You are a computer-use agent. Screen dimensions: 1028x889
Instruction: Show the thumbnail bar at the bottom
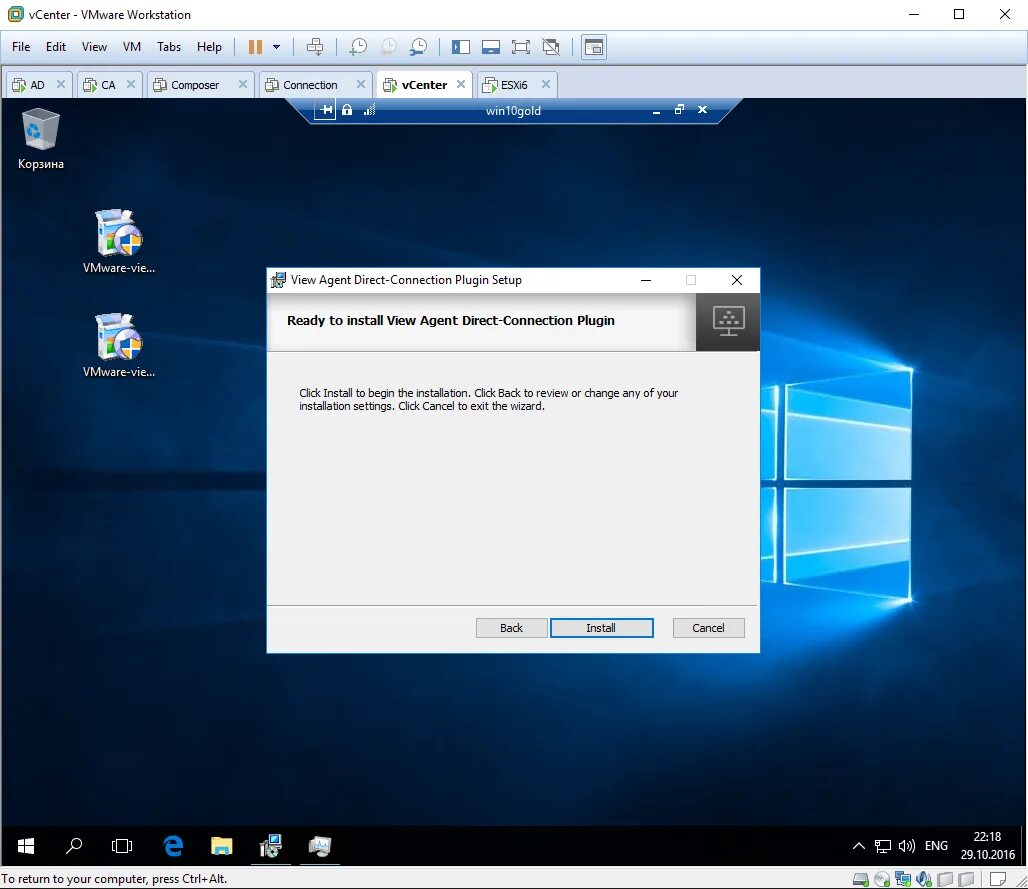click(x=491, y=46)
